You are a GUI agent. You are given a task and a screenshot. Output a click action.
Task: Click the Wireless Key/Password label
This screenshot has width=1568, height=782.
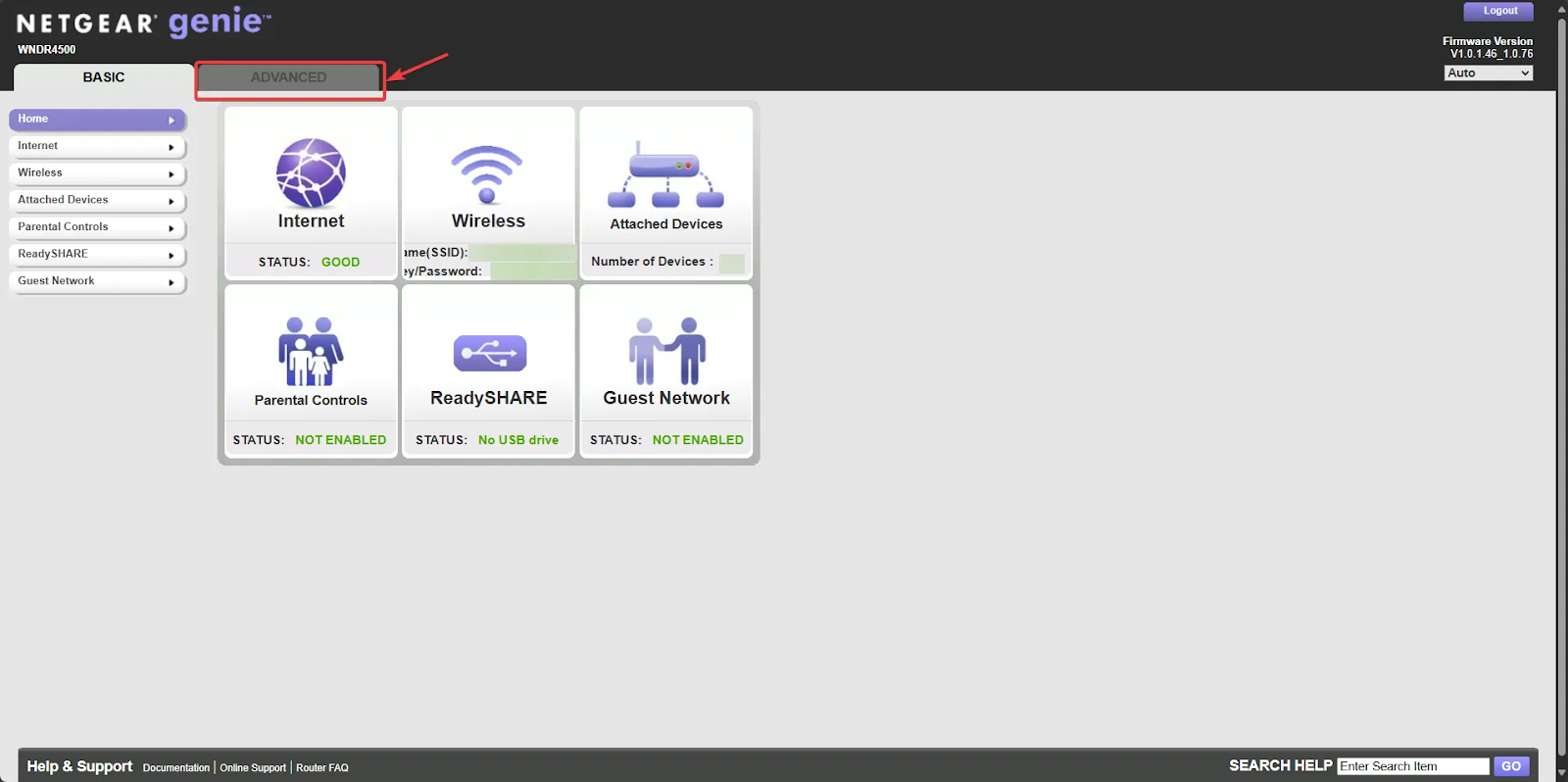click(x=443, y=271)
